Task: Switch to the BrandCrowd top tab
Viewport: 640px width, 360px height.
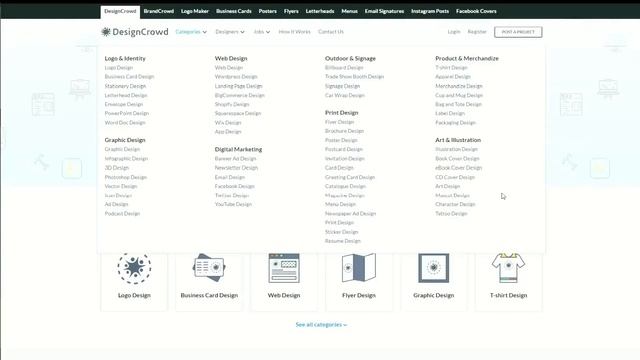Action: click(x=159, y=11)
